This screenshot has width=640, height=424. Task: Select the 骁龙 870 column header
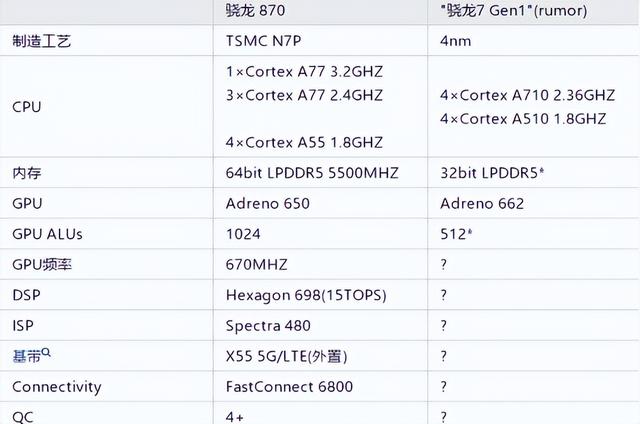[256, 11]
